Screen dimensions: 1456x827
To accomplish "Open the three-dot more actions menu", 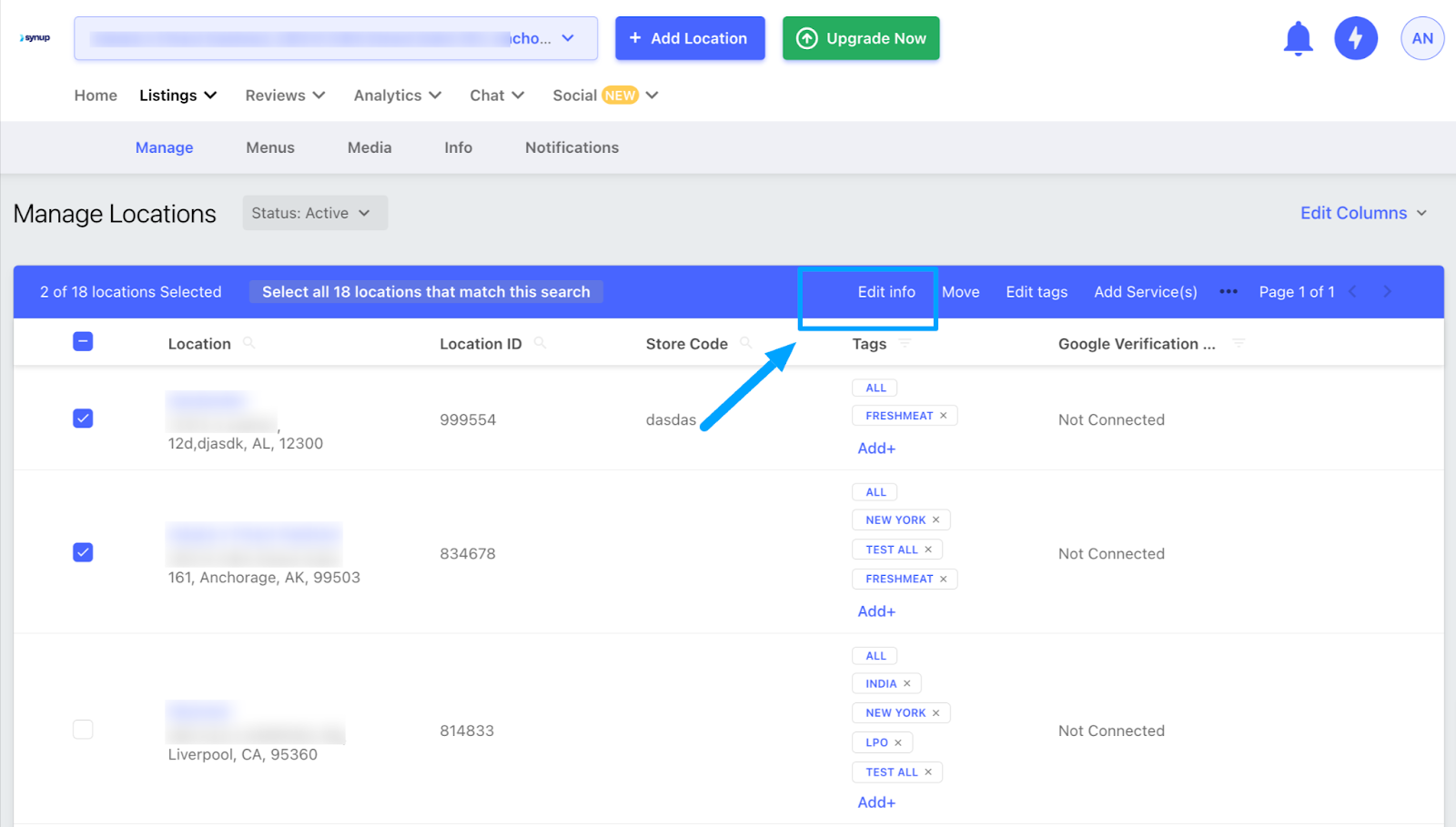I will (x=1228, y=292).
